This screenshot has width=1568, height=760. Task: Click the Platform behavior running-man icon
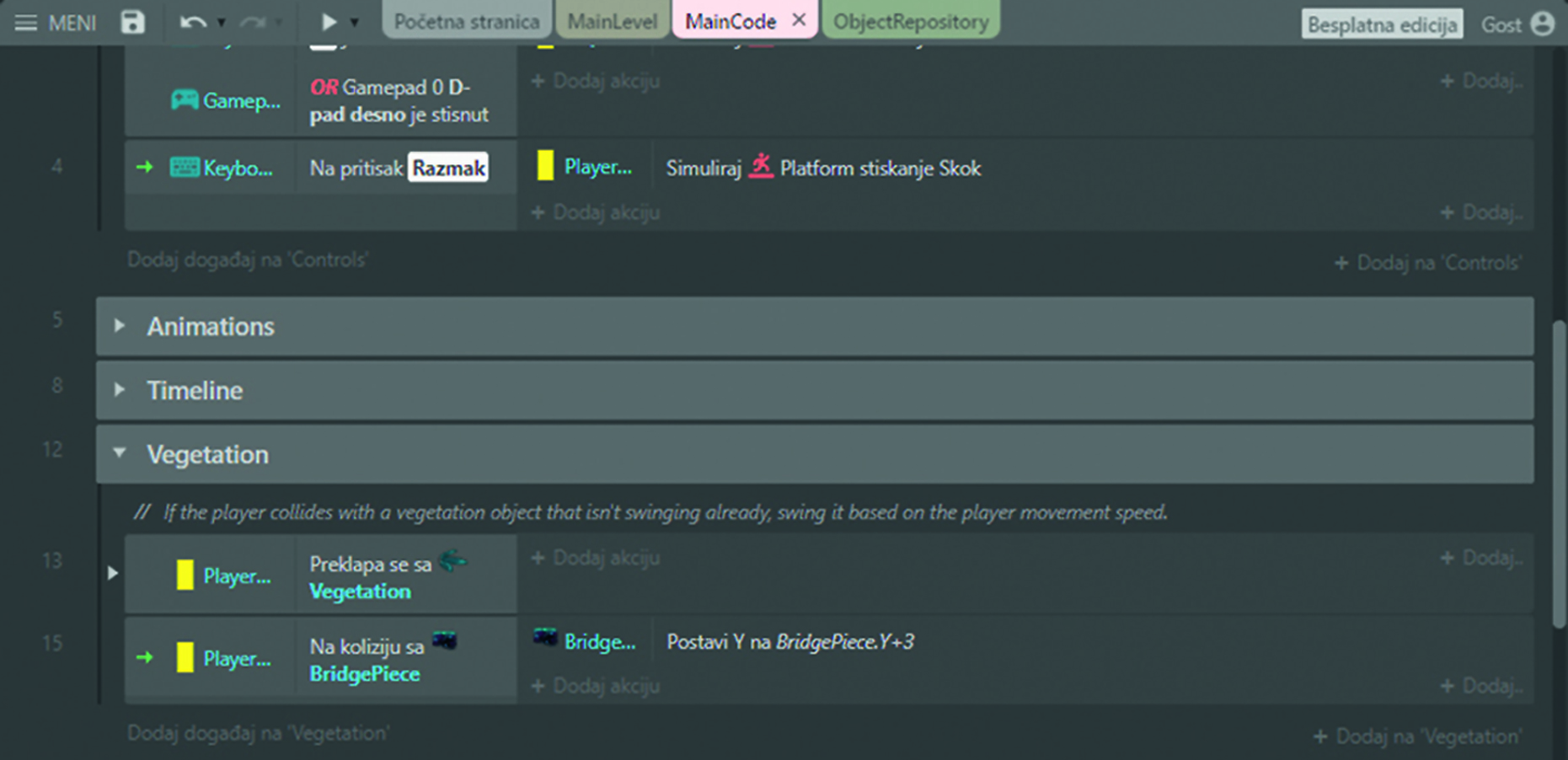[761, 165]
